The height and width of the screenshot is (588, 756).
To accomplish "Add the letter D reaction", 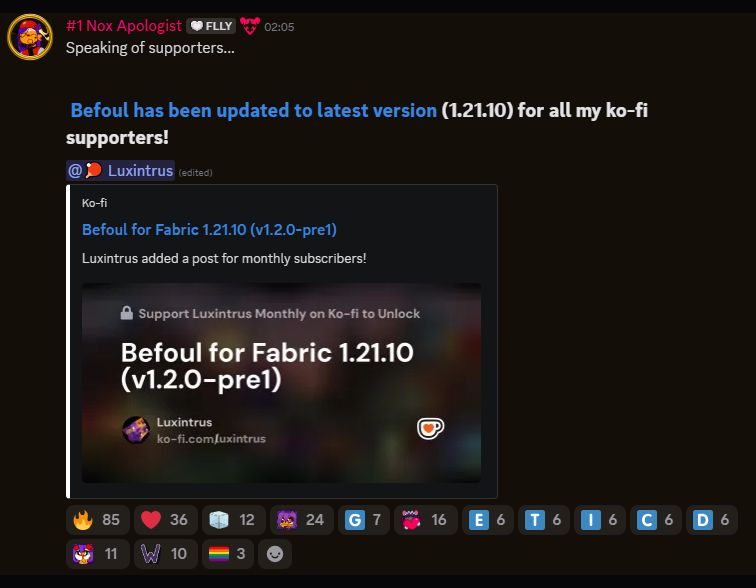I will click(x=711, y=520).
